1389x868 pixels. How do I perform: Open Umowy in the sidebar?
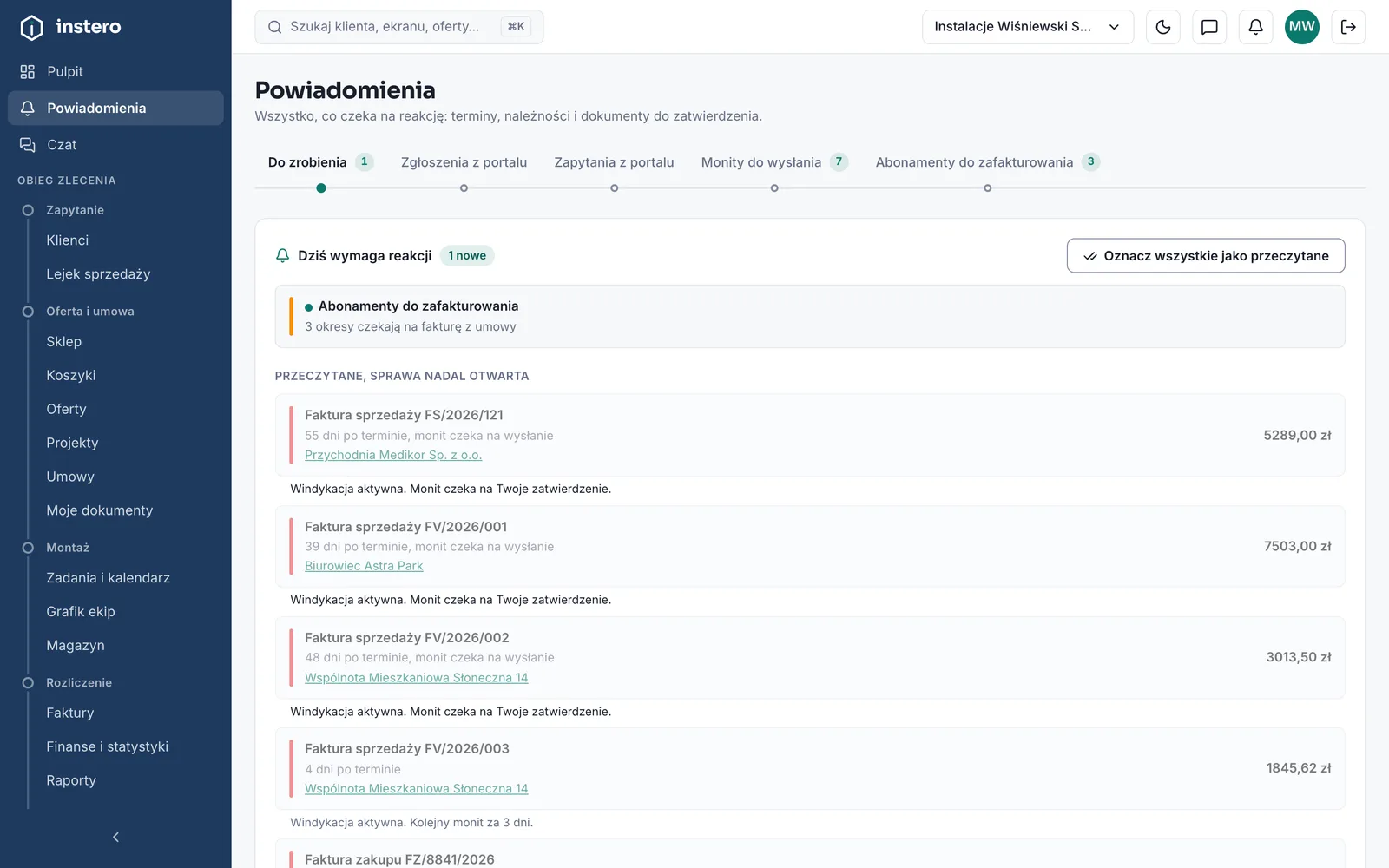click(70, 477)
